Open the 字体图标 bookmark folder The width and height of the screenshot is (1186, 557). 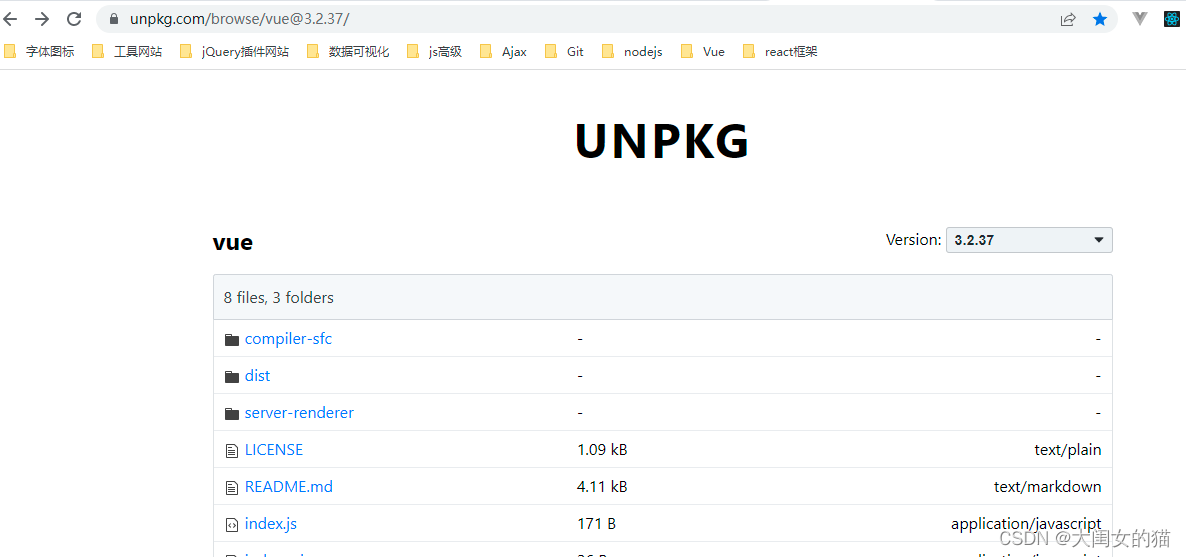[x=39, y=51]
